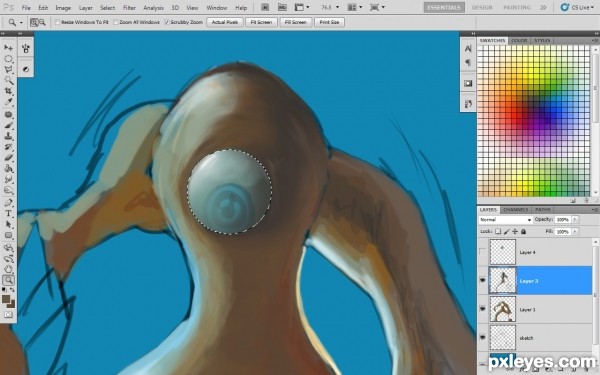Image resolution: width=600 pixels, height=375 pixels.
Task: Select the Clone Stamp tool
Action: pyautogui.click(x=8, y=136)
